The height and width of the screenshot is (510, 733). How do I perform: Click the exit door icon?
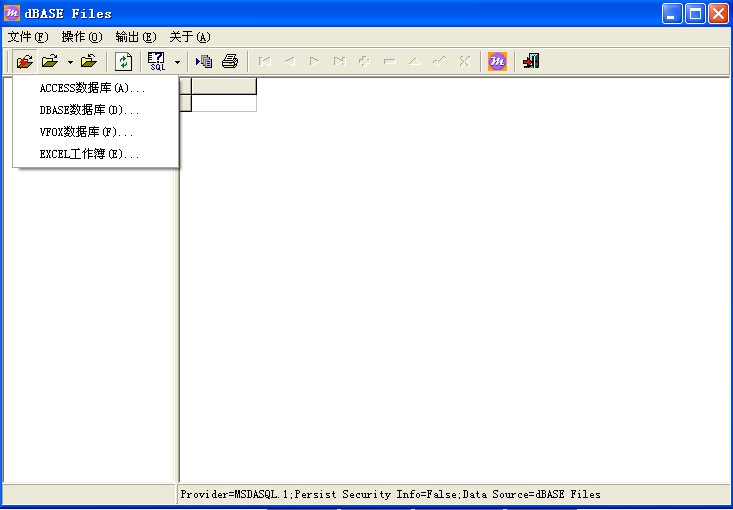(532, 61)
